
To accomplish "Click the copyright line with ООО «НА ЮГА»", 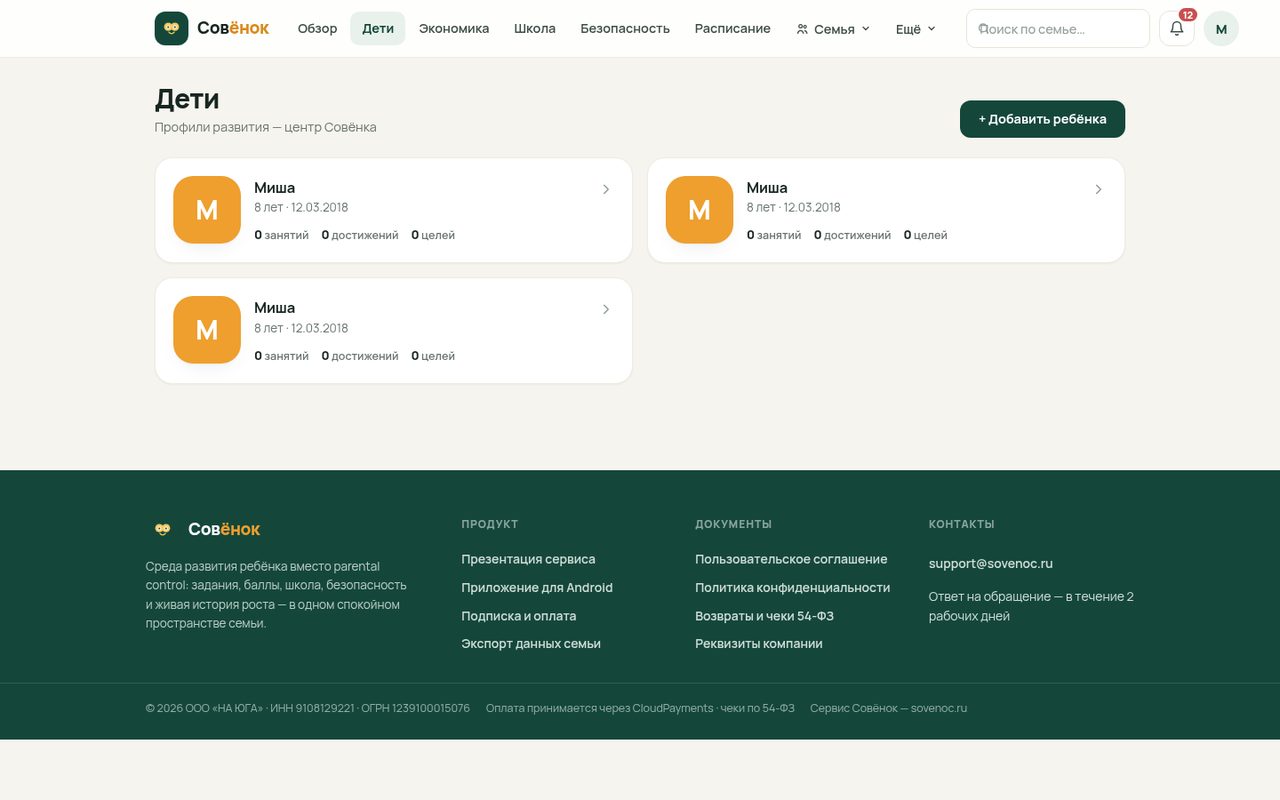I will coord(308,708).
